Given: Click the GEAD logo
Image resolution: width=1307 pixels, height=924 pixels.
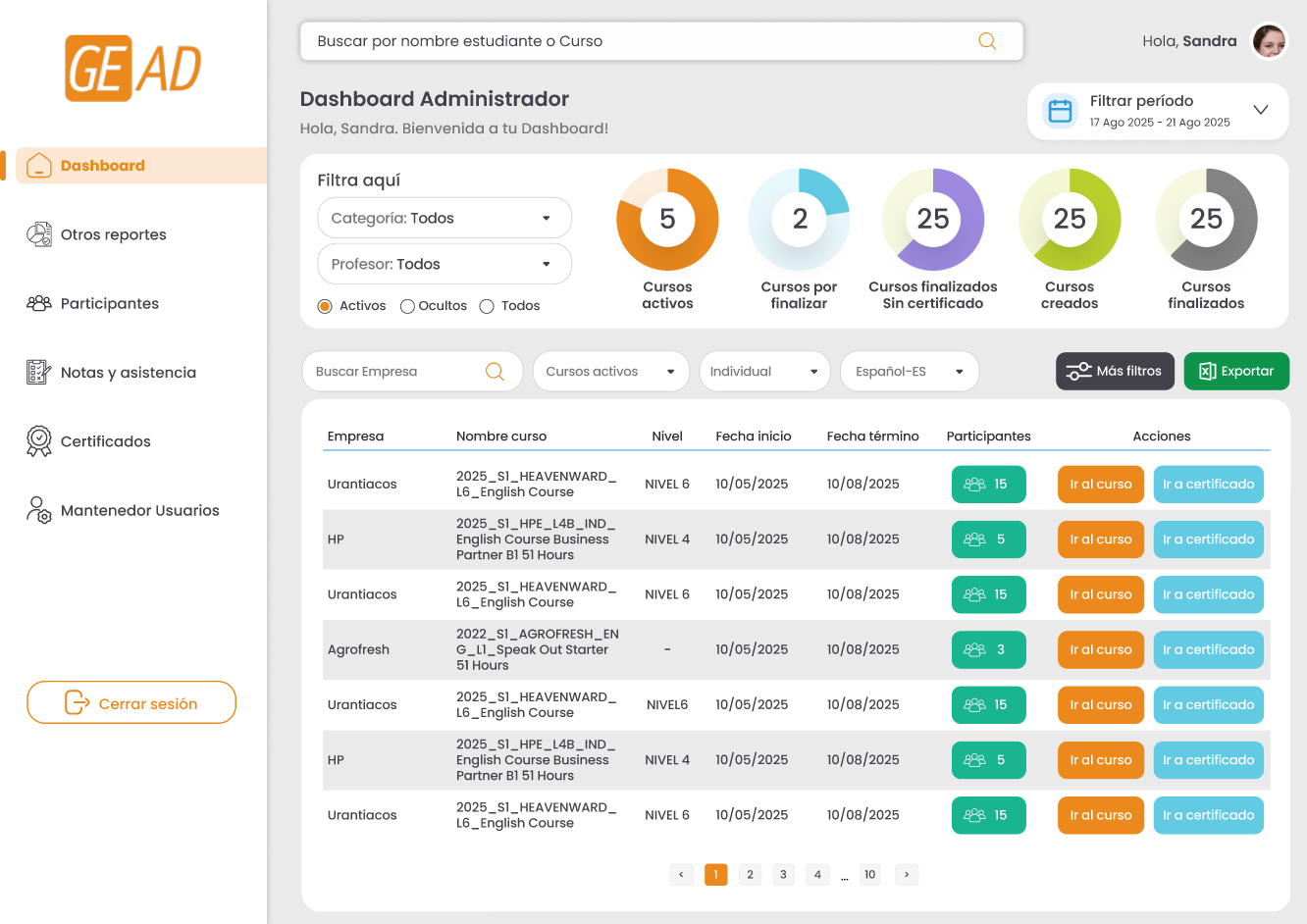Looking at the screenshot, I should (x=133, y=69).
